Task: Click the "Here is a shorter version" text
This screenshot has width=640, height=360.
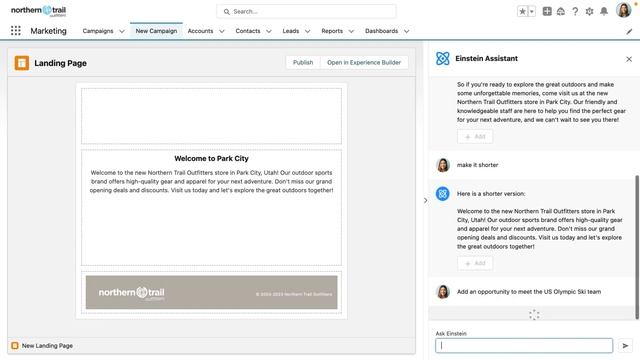Action: pyautogui.click(x=491, y=193)
